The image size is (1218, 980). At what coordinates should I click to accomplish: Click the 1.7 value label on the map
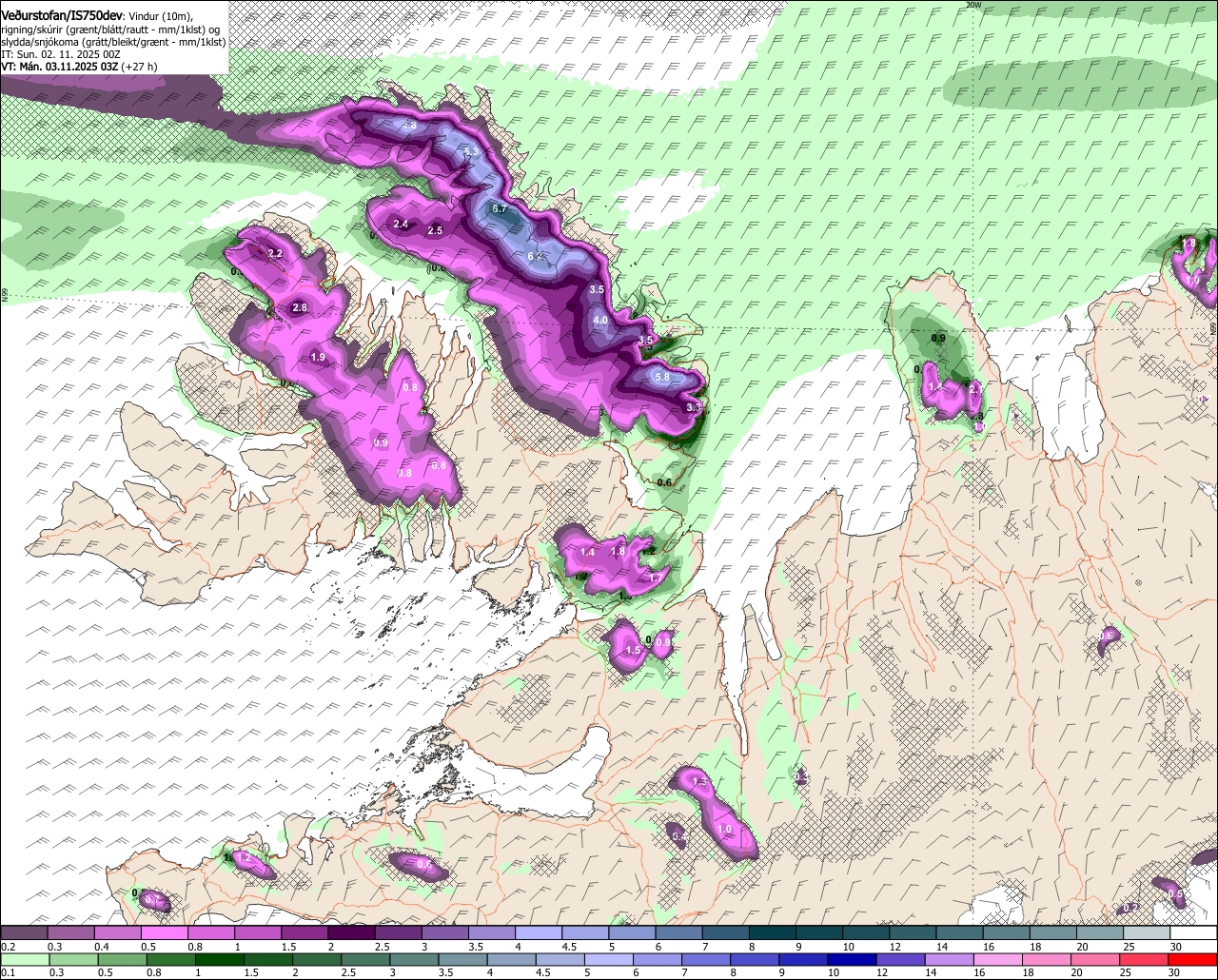pos(655,578)
